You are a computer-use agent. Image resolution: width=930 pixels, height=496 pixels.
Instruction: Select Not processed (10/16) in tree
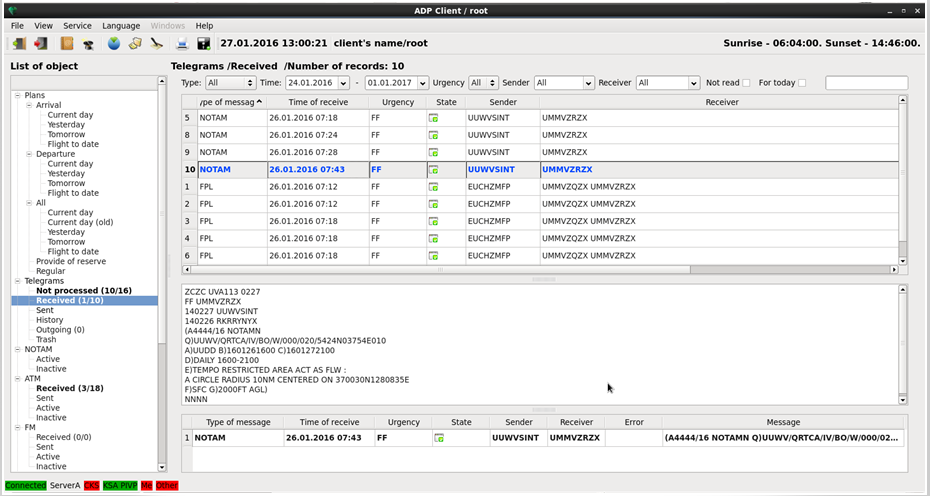[x=83, y=291]
